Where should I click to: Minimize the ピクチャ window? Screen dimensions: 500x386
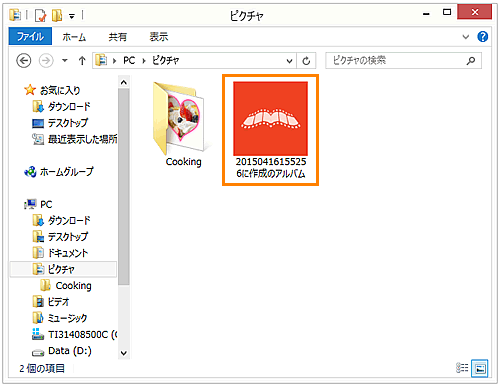coord(426,14)
